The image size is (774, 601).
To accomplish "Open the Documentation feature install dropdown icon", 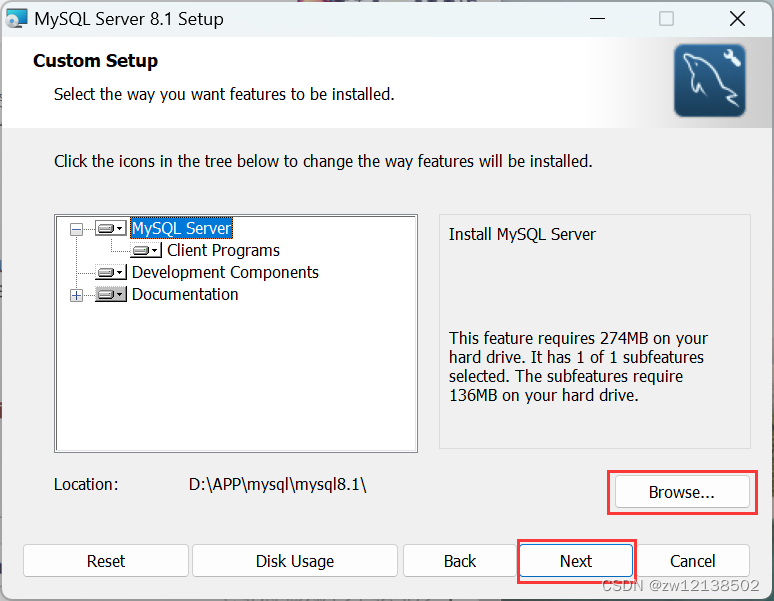I will tap(111, 295).
